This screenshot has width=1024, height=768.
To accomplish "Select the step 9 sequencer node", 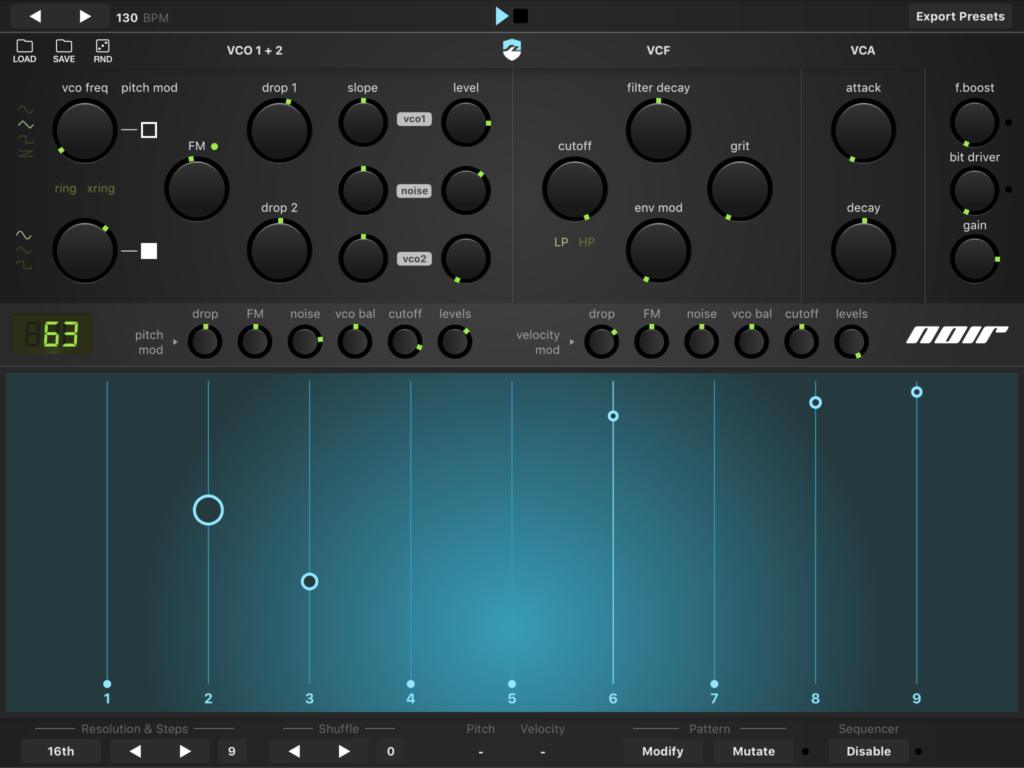I will click(917, 392).
